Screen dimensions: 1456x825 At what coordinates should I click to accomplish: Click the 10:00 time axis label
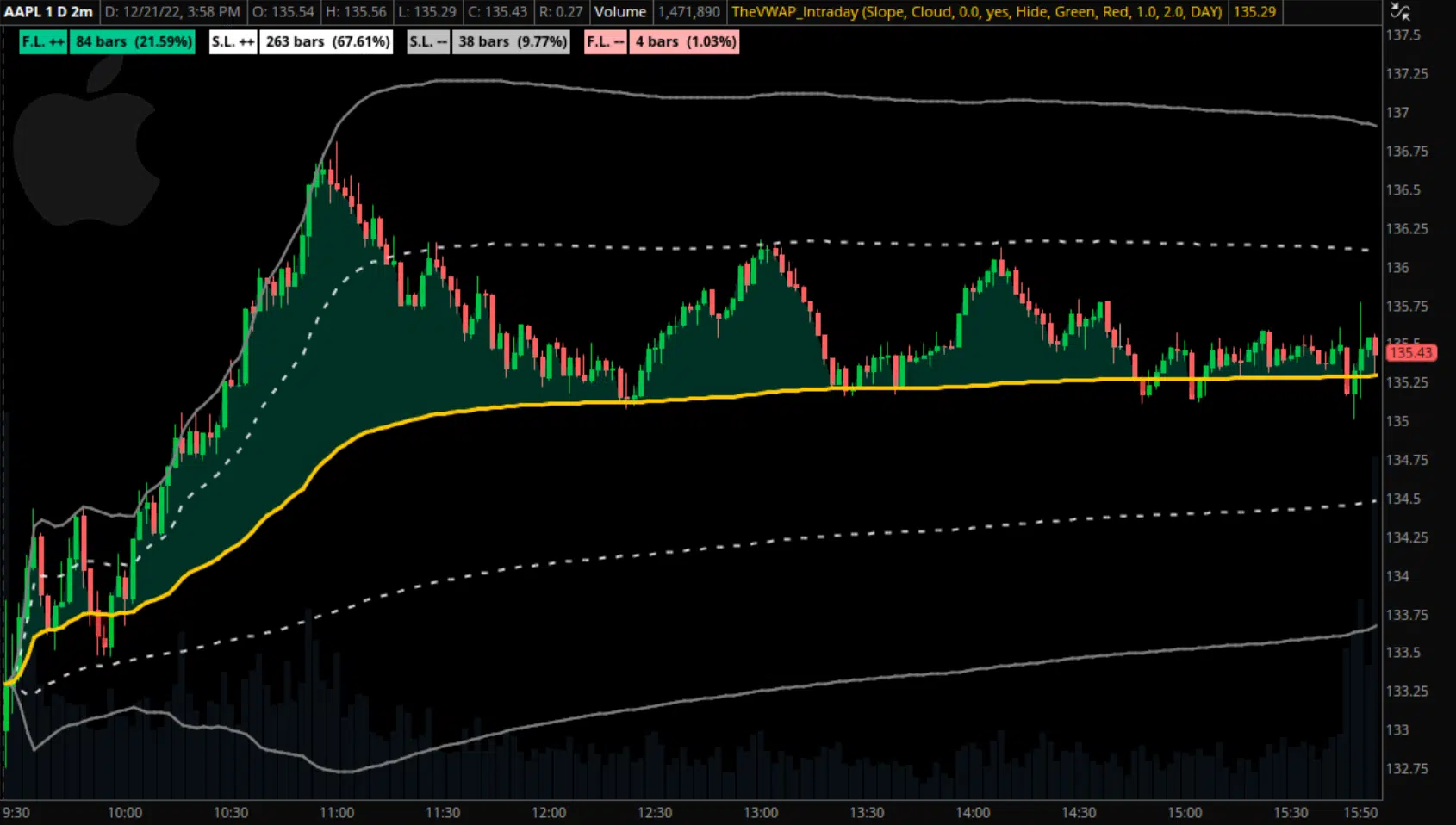point(125,812)
